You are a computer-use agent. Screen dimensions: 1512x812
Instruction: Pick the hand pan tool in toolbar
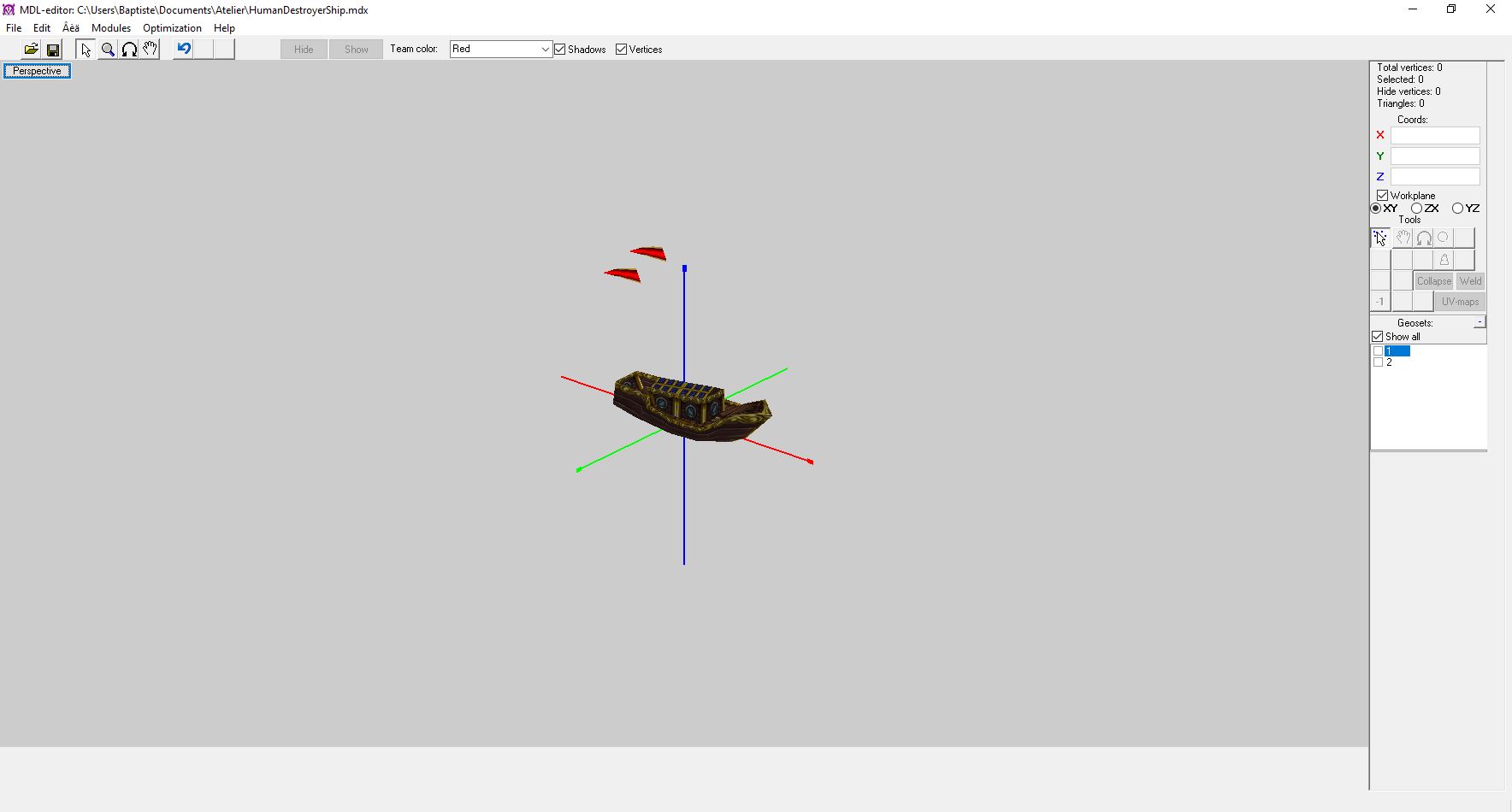(x=150, y=50)
